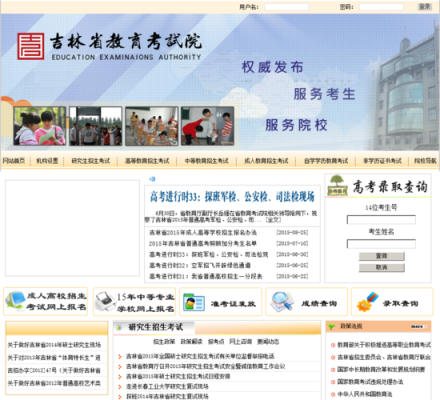Go to 网站首页 in navigation bar
The width and height of the screenshot is (440, 400).
point(14,161)
